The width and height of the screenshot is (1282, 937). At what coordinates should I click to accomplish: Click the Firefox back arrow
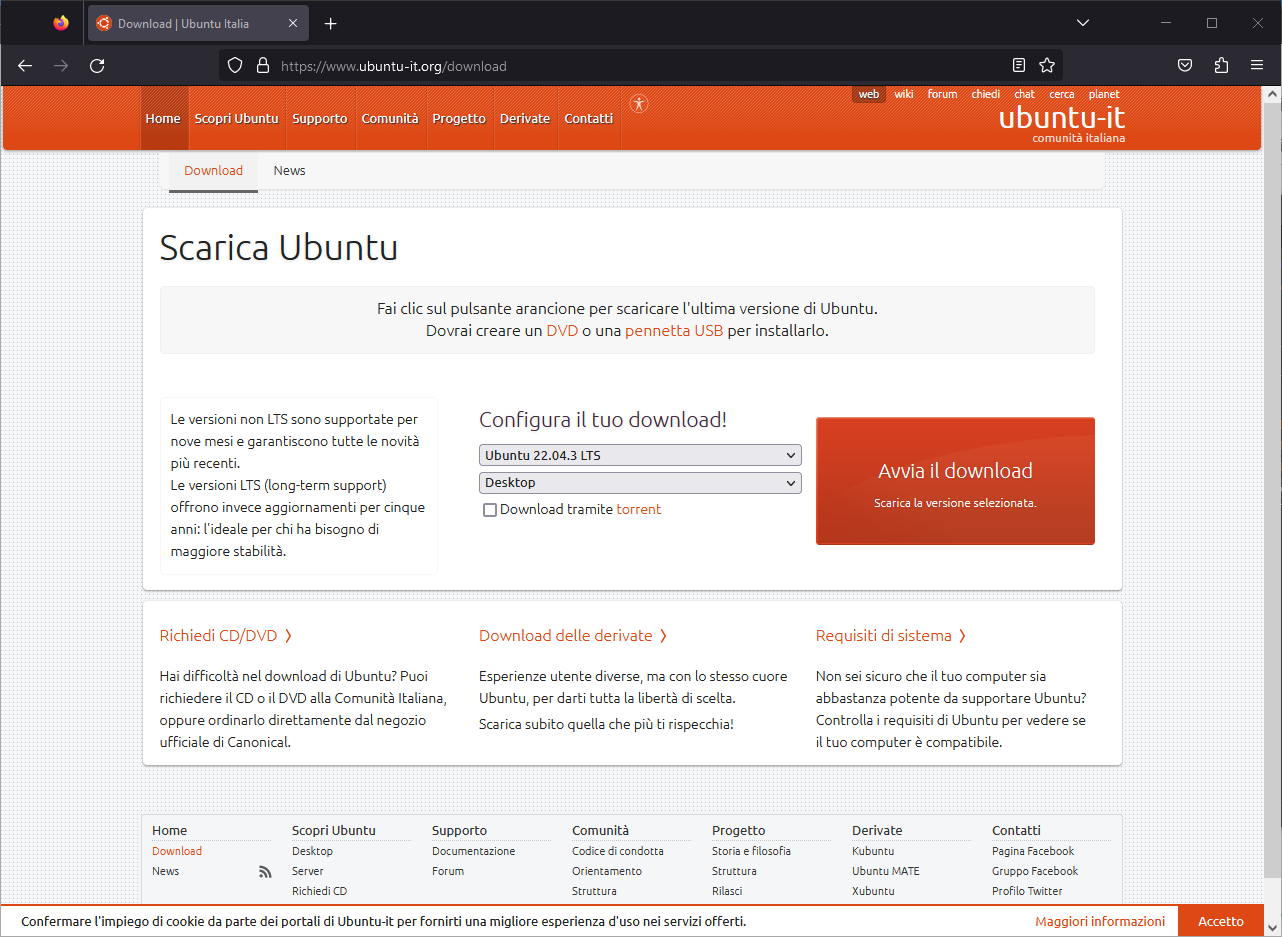(25, 65)
